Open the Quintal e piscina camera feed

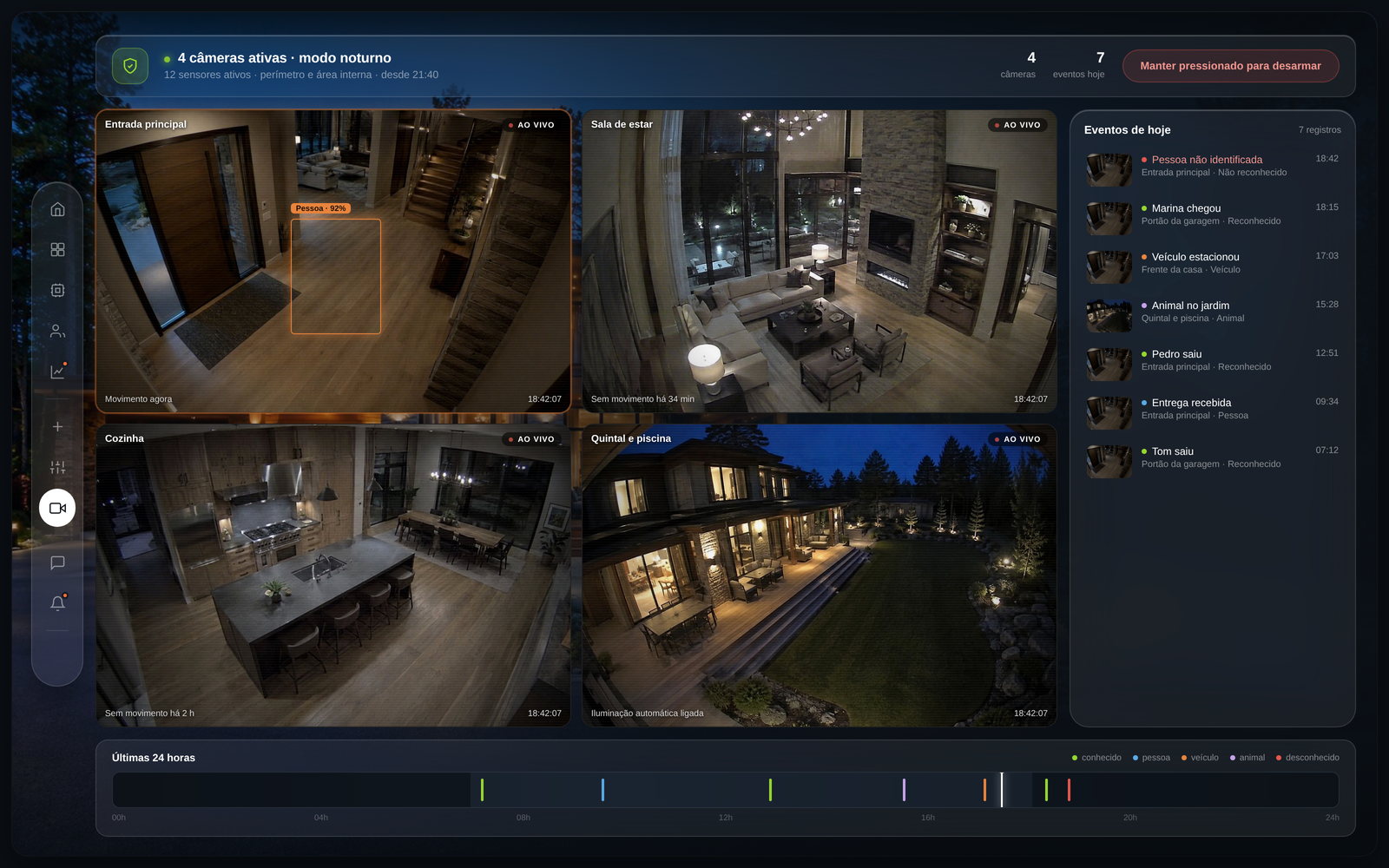820,575
